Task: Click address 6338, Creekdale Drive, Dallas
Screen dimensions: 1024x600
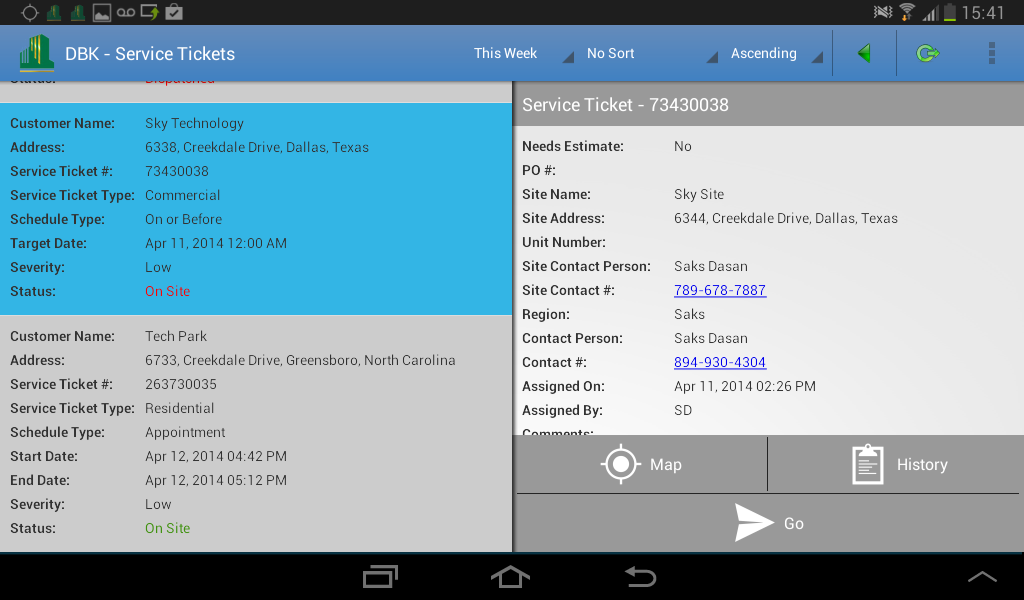Action: tap(257, 148)
